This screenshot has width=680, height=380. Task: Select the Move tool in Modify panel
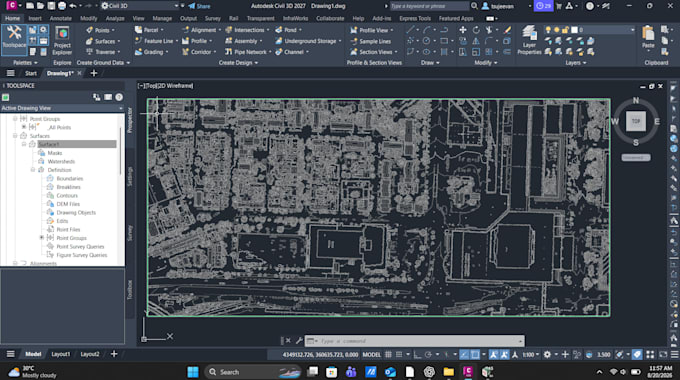(463, 30)
